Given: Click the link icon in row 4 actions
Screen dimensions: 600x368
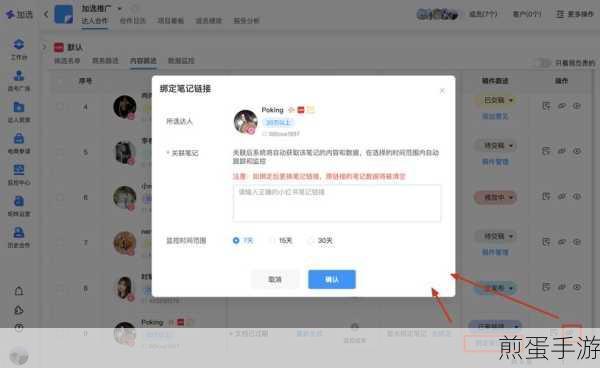Looking at the screenshot, I should 562,106.
